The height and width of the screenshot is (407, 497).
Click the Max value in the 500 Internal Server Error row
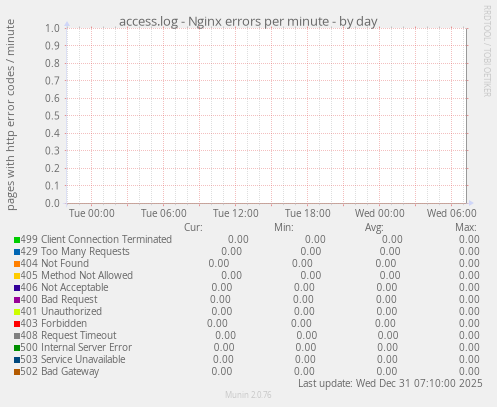click(469, 347)
